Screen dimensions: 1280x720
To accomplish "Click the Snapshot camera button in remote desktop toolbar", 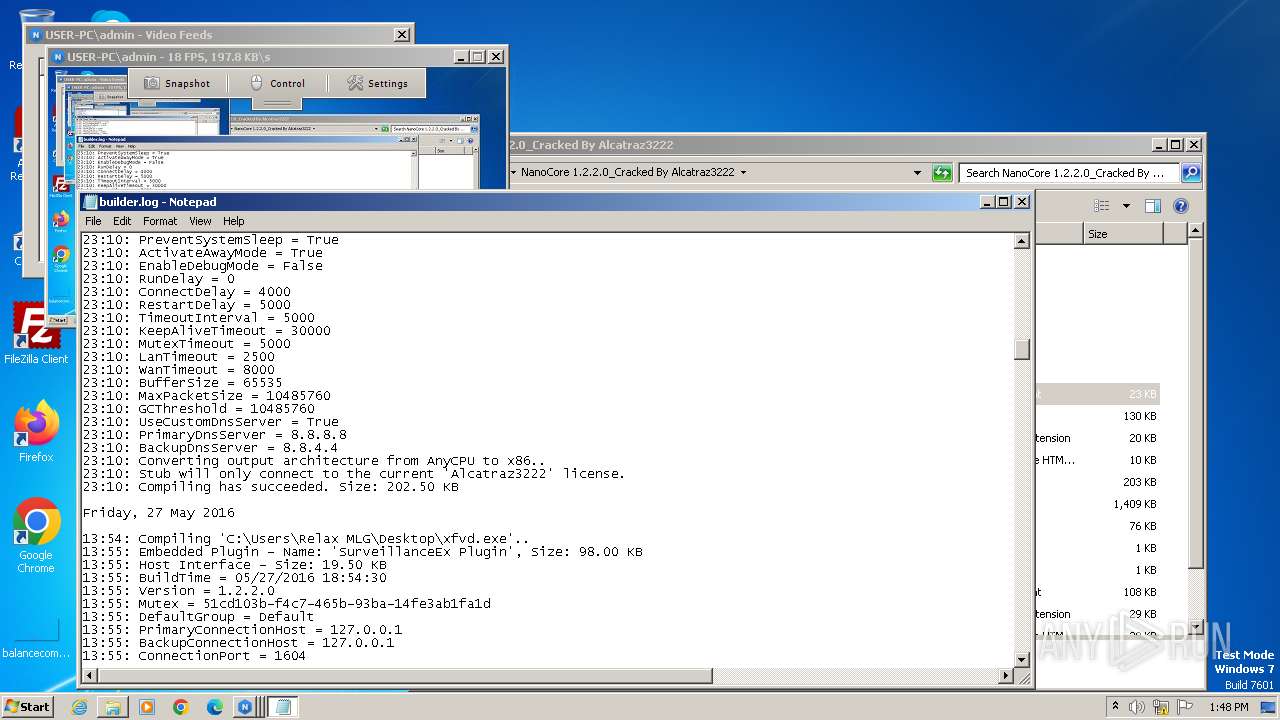I will 177,83.
